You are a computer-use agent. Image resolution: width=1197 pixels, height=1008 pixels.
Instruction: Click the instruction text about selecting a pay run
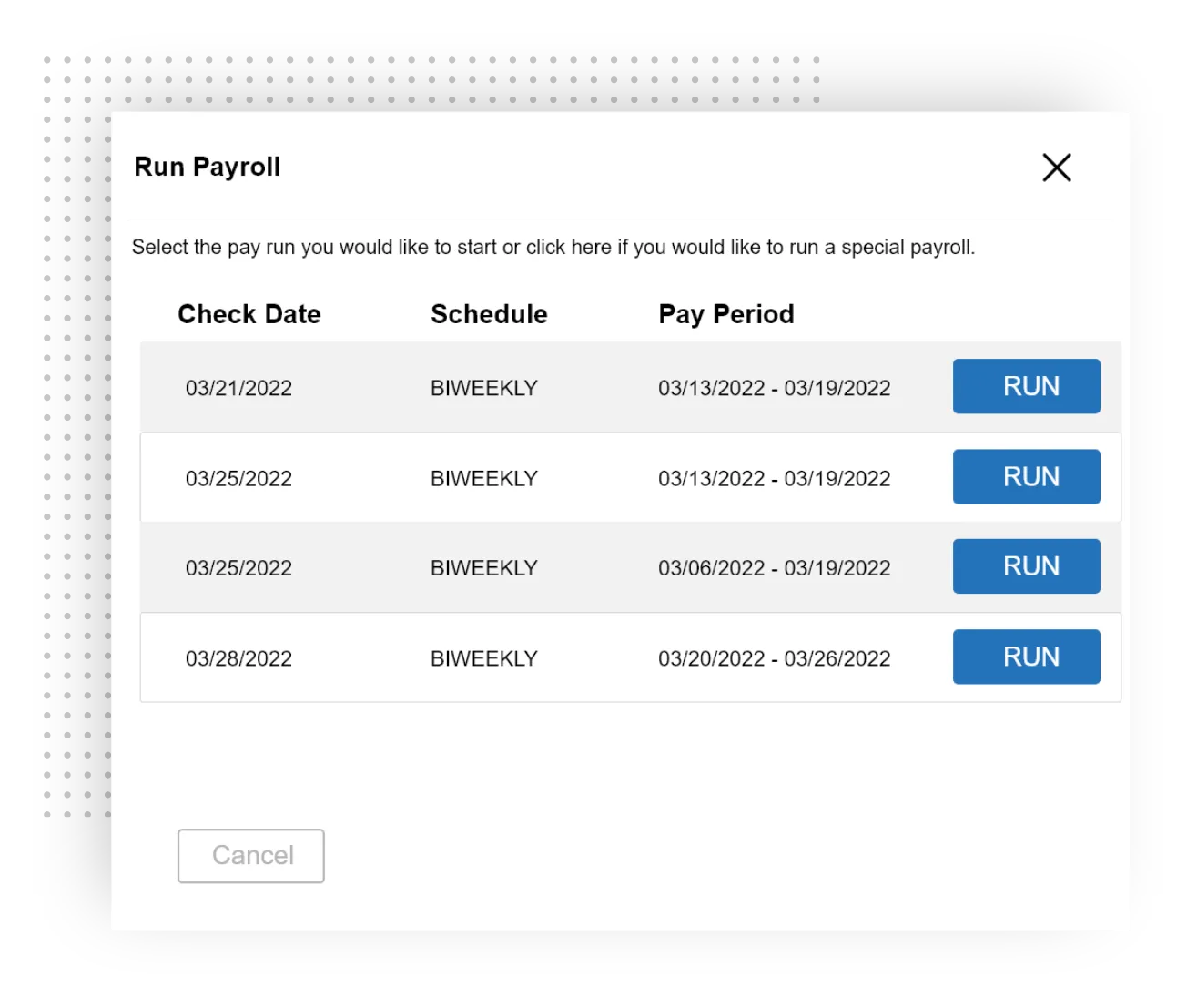[553, 247]
